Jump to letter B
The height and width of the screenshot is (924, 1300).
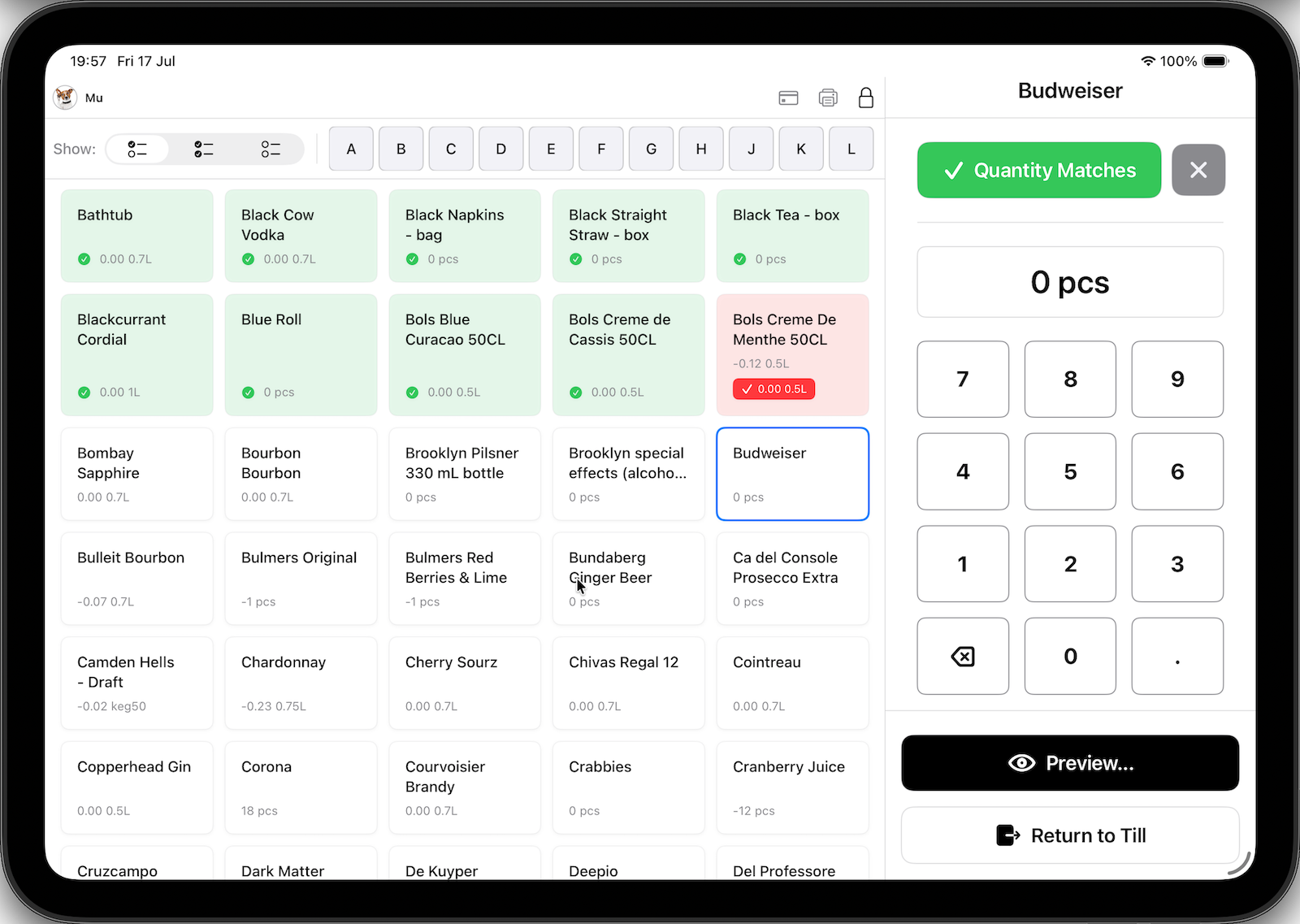click(x=401, y=149)
